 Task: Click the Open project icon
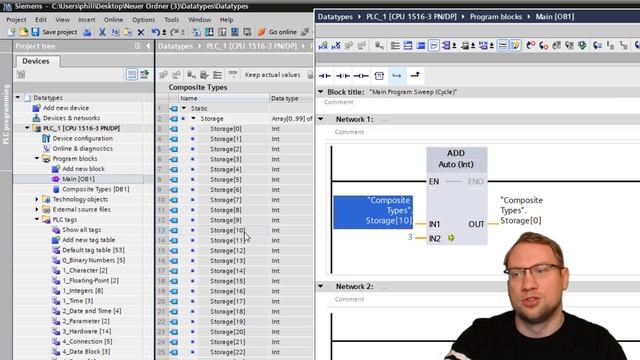coord(23,32)
